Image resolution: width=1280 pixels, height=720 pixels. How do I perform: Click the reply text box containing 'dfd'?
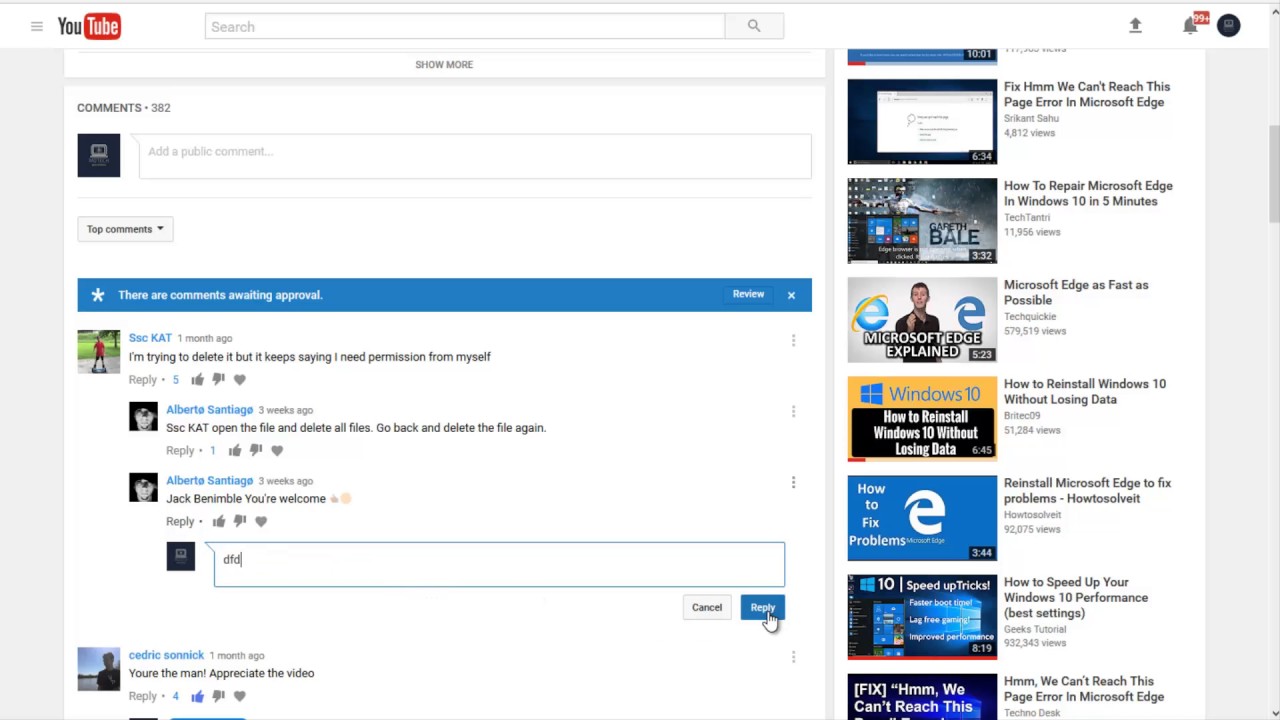pos(499,564)
